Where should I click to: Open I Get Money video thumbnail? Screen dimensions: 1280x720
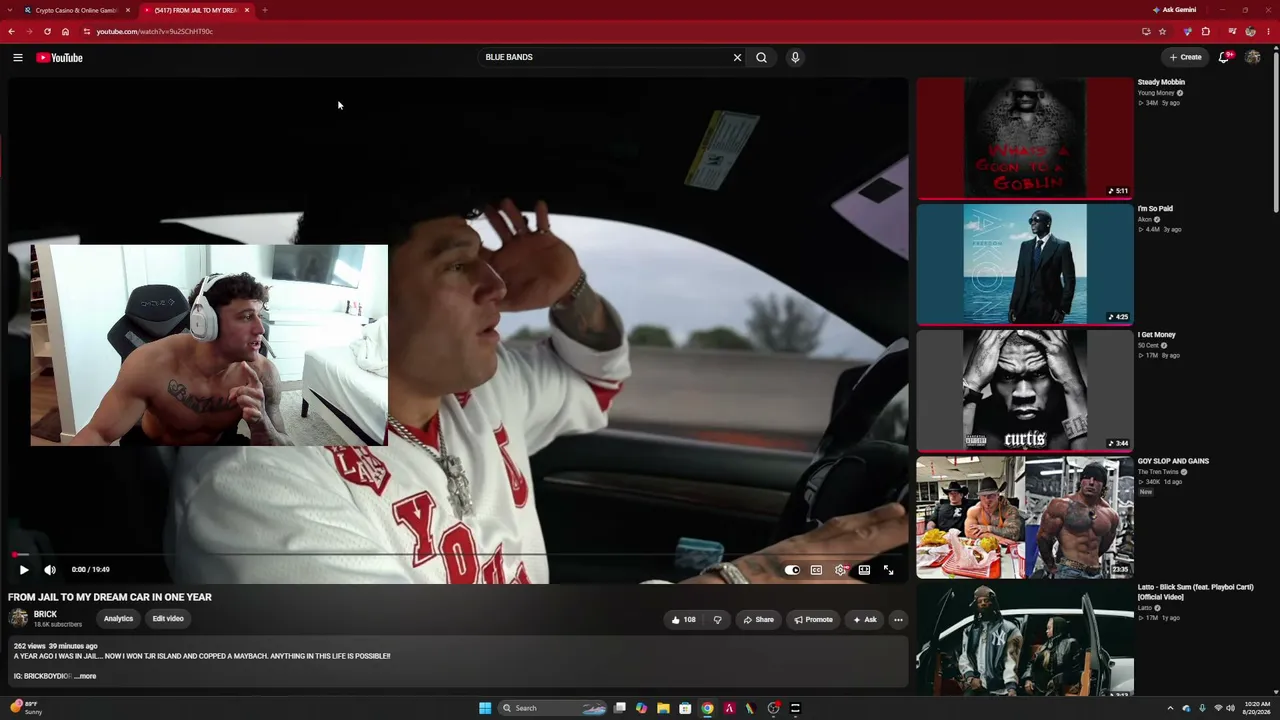(x=1025, y=391)
